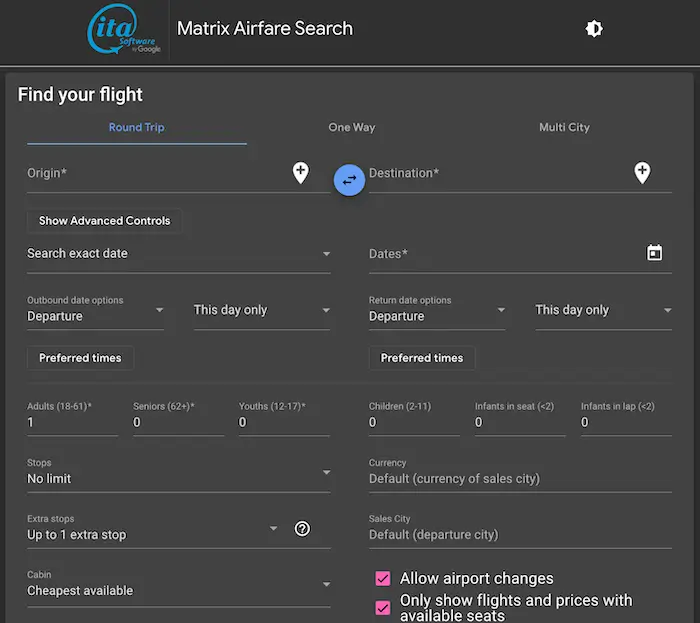
Task: Click the Matrix Airfare Search title
Action: pyautogui.click(x=265, y=29)
